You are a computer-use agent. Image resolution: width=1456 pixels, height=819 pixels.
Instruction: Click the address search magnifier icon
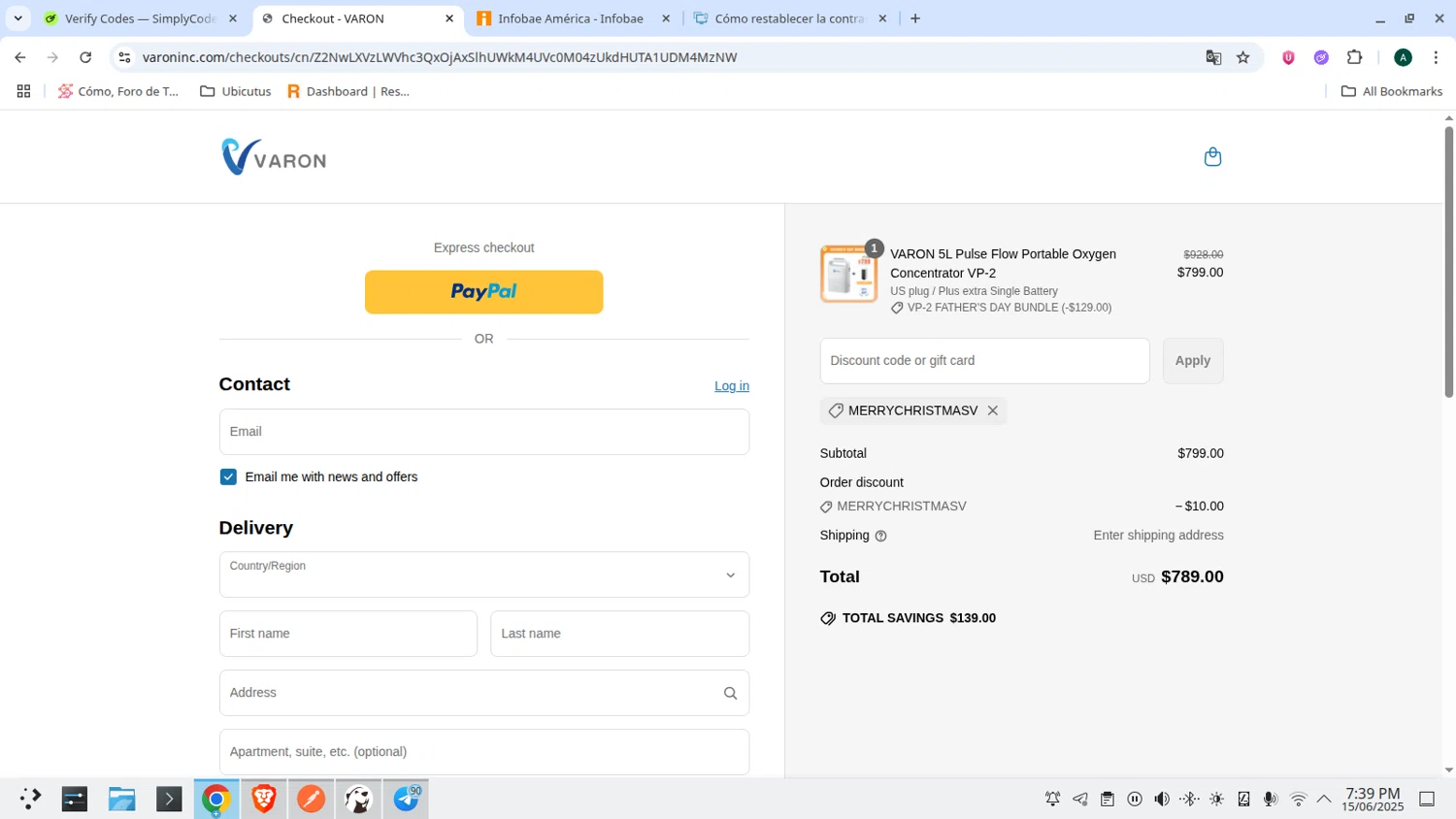pyautogui.click(x=730, y=693)
